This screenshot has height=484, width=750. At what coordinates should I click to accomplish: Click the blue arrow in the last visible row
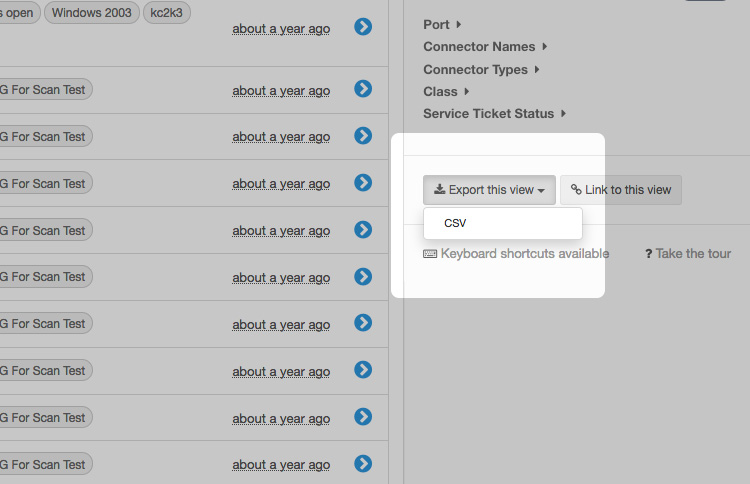tap(363, 463)
